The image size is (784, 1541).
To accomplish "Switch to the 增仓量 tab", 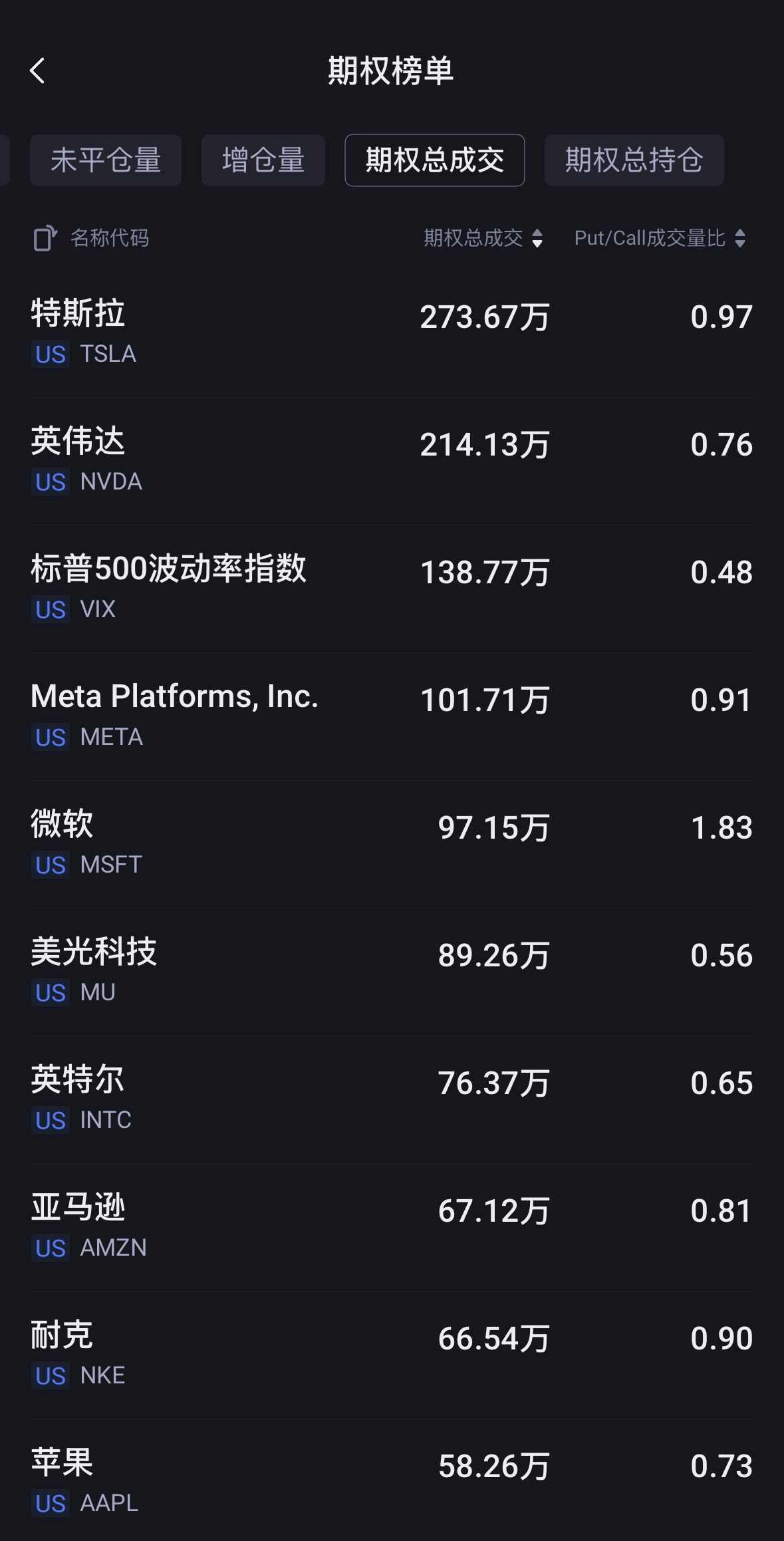I will [263, 160].
